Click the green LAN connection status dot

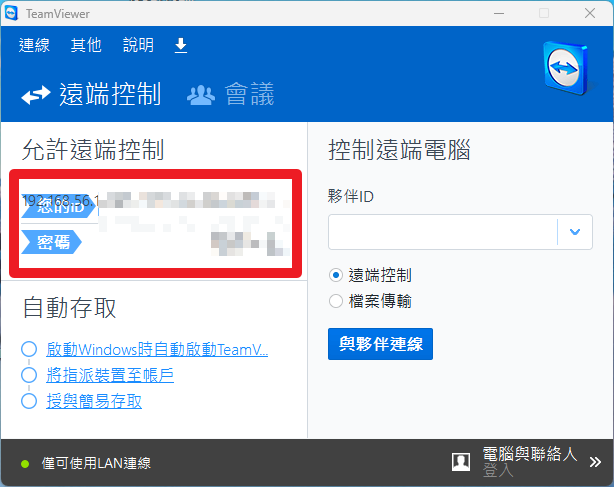pos(25,463)
